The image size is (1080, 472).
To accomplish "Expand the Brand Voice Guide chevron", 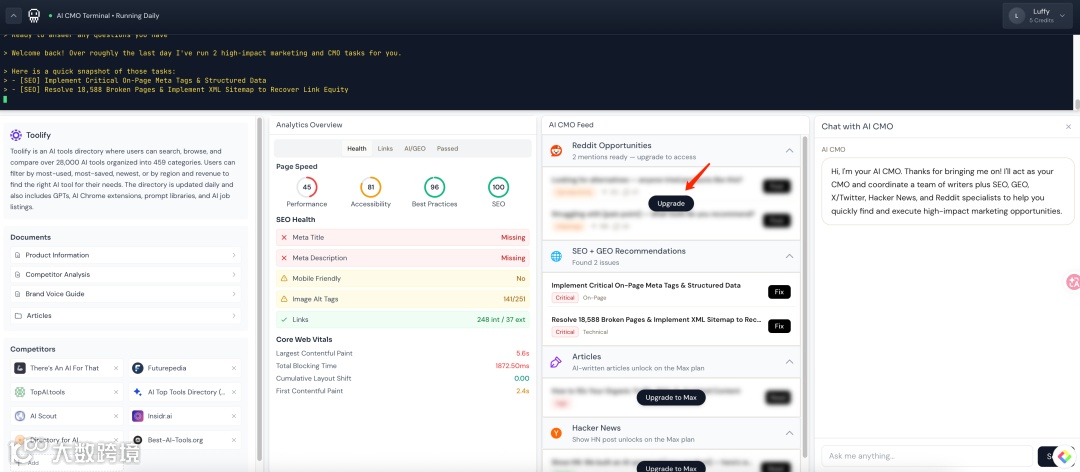I will tap(233, 294).
